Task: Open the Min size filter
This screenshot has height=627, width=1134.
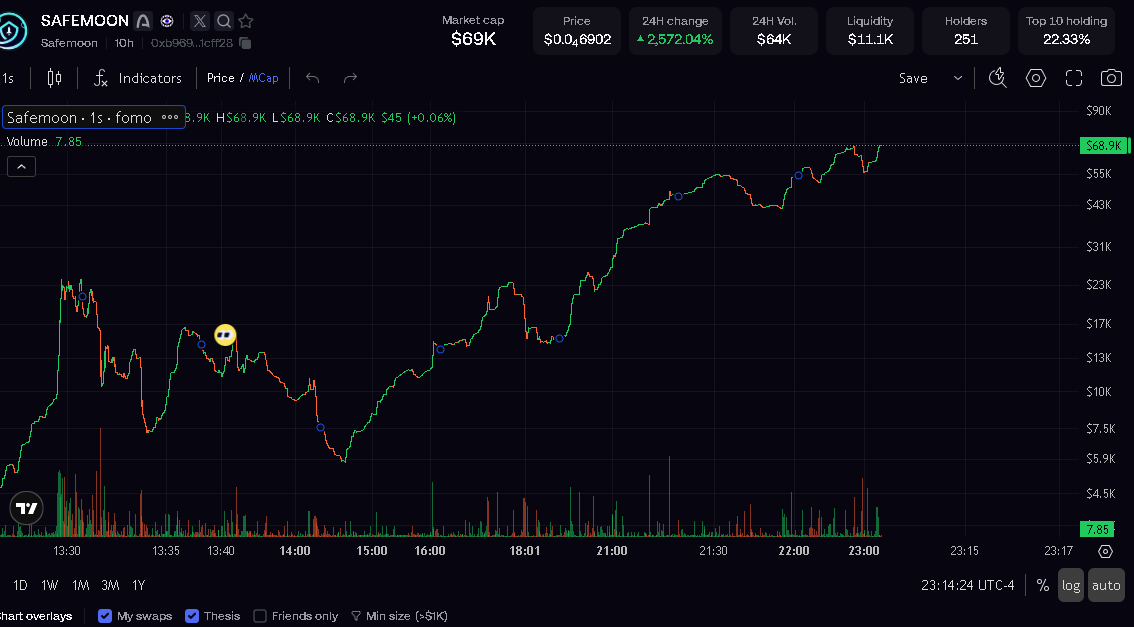Action: coord(399,616)
